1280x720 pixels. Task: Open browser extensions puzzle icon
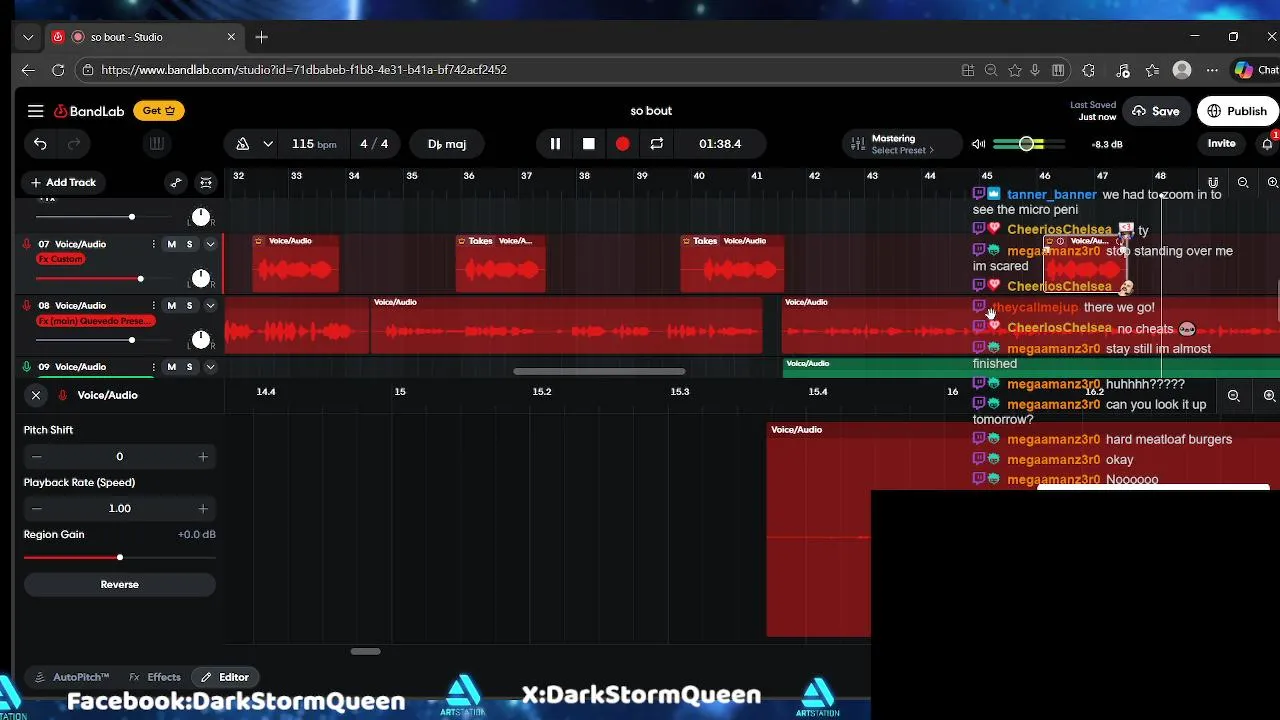1088,70
